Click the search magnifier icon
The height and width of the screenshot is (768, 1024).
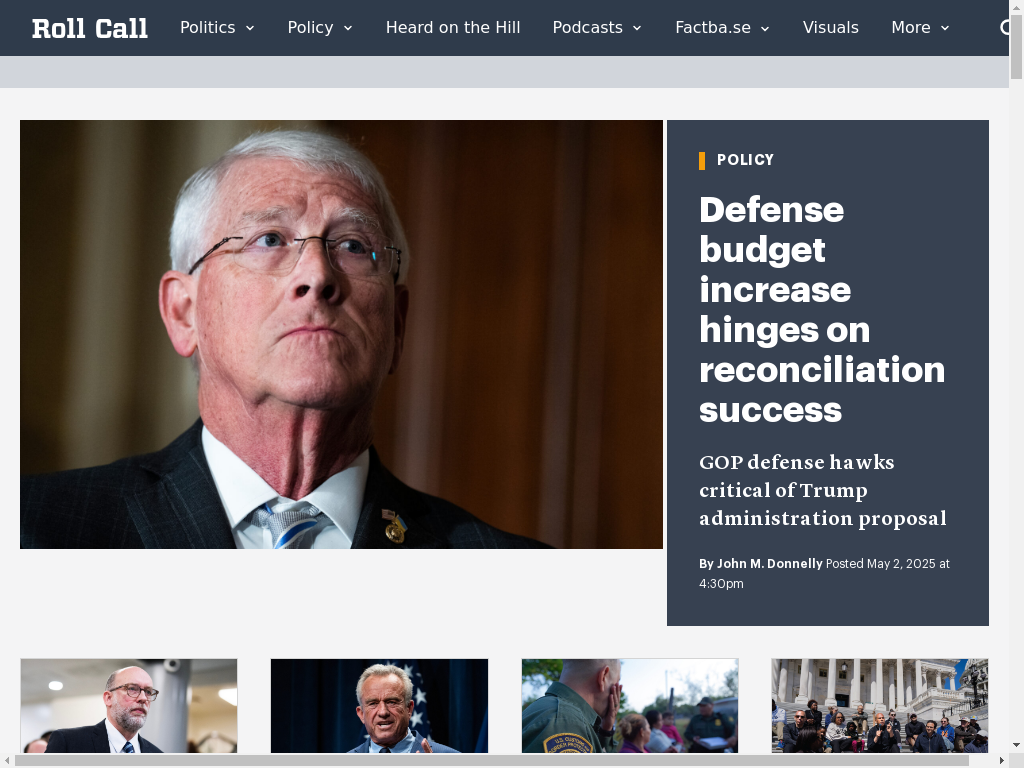[x=1004, y=27]
